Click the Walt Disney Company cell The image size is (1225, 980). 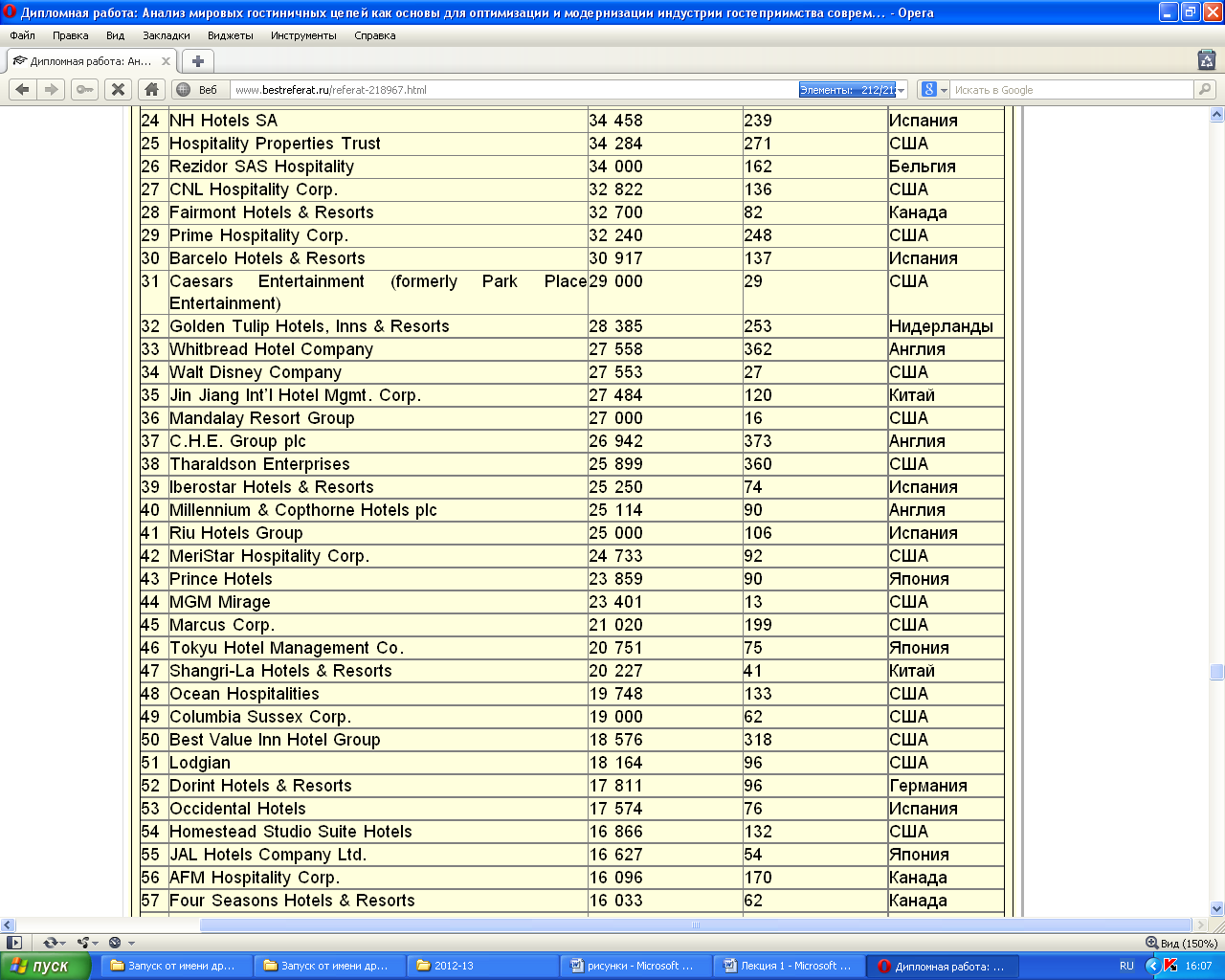click(377, 372)
